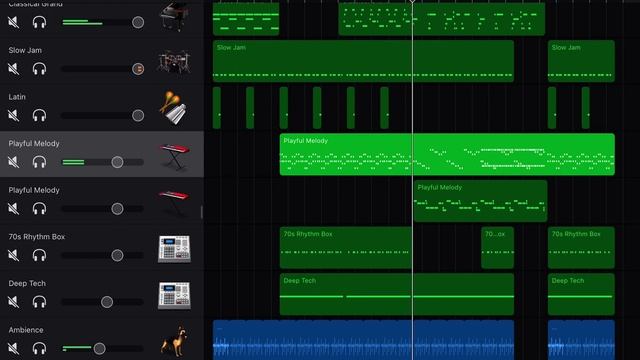Viewport: 640px width, 360px height.
Task: Mute the selected Playful Melody track
Action: pyautogui.click(x=13, y=162)
